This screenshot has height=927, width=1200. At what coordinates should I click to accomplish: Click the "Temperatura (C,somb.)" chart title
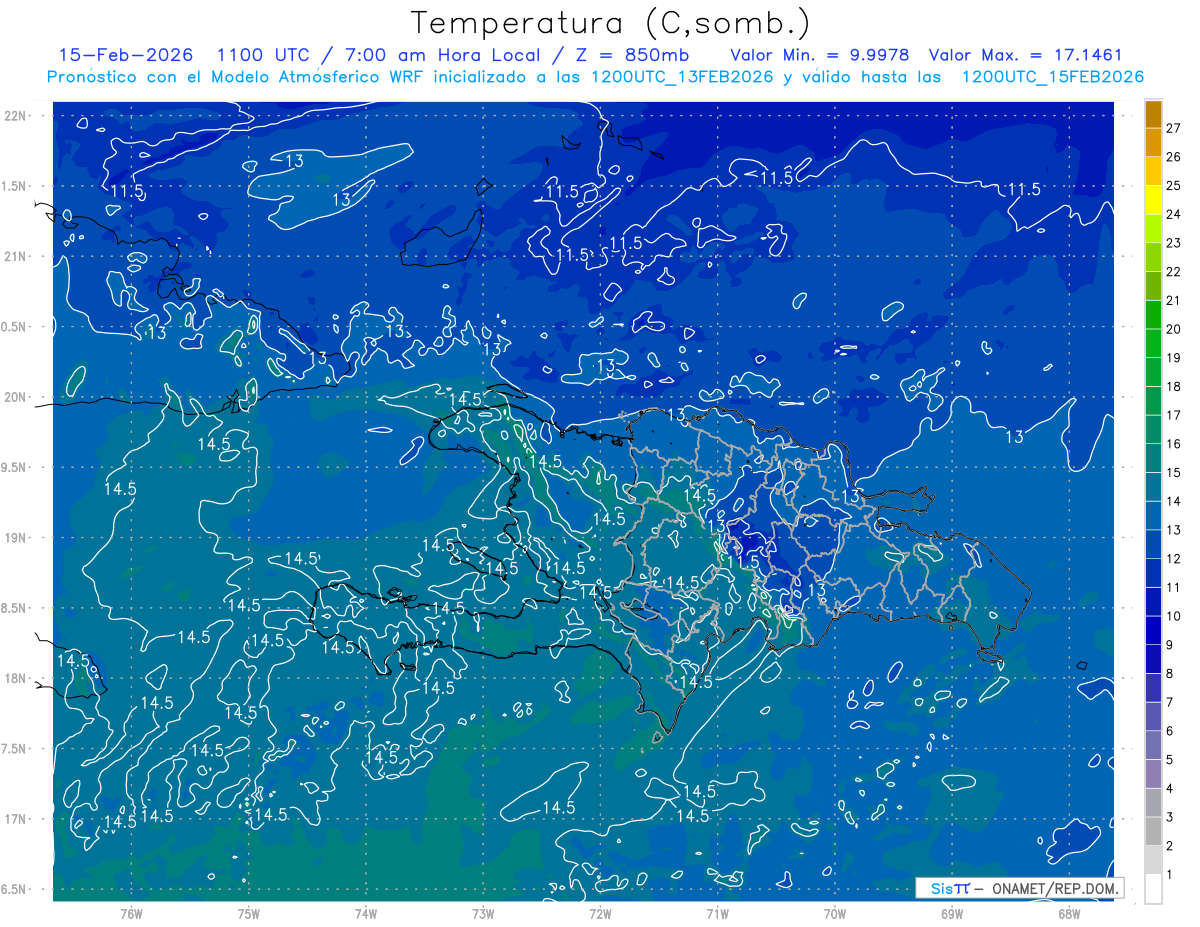610,24
